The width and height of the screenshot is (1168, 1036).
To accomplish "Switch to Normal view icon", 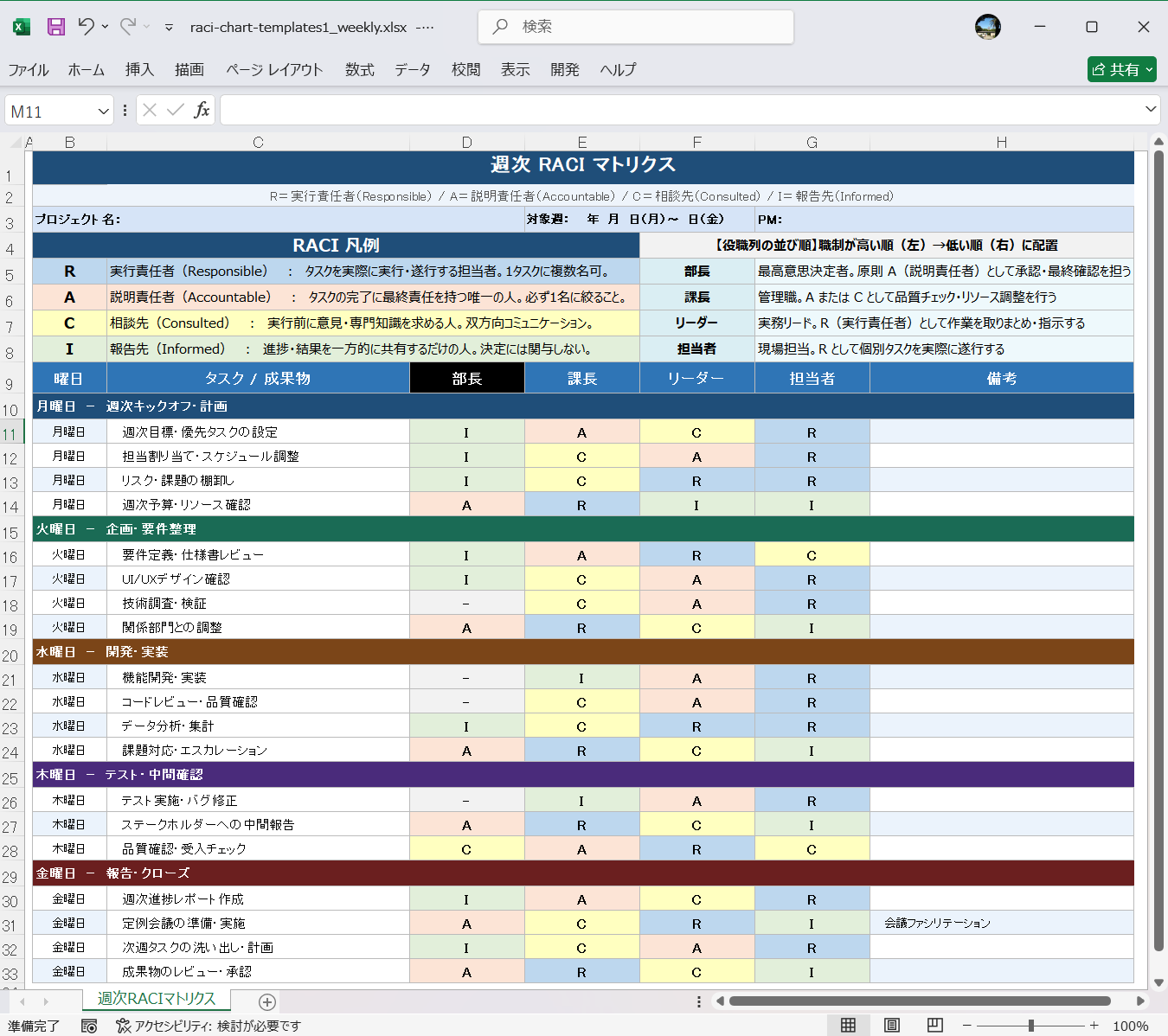I will [848, 1025].
